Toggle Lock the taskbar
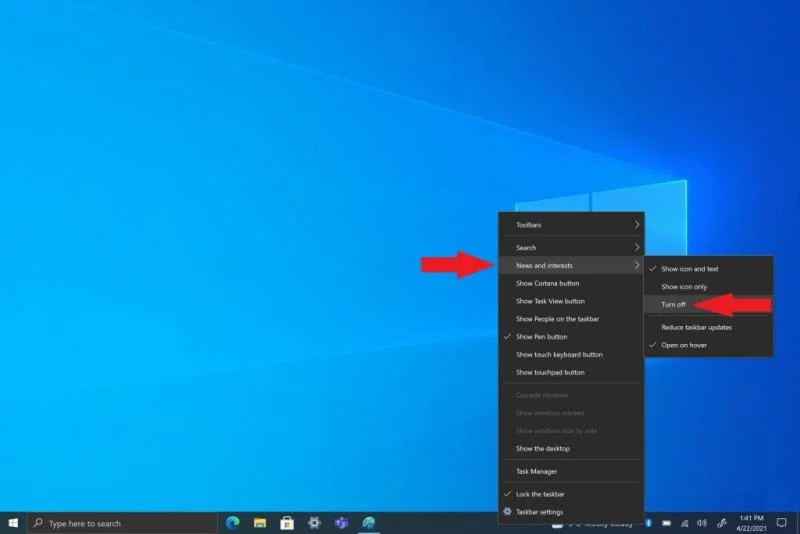800x534 pixels. click(x=571, y=494)
